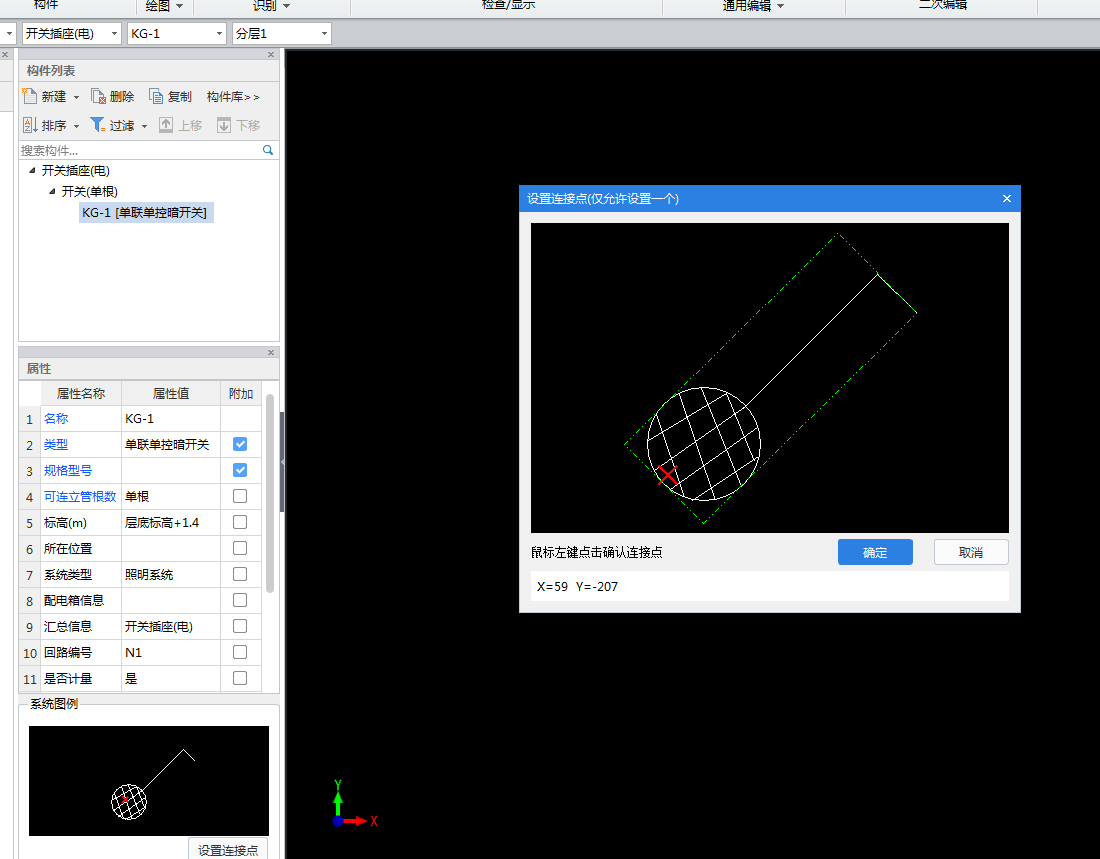Open 构件库>> library link
Viewport: 1100px width, 859px height.
(x=233, y=96)
